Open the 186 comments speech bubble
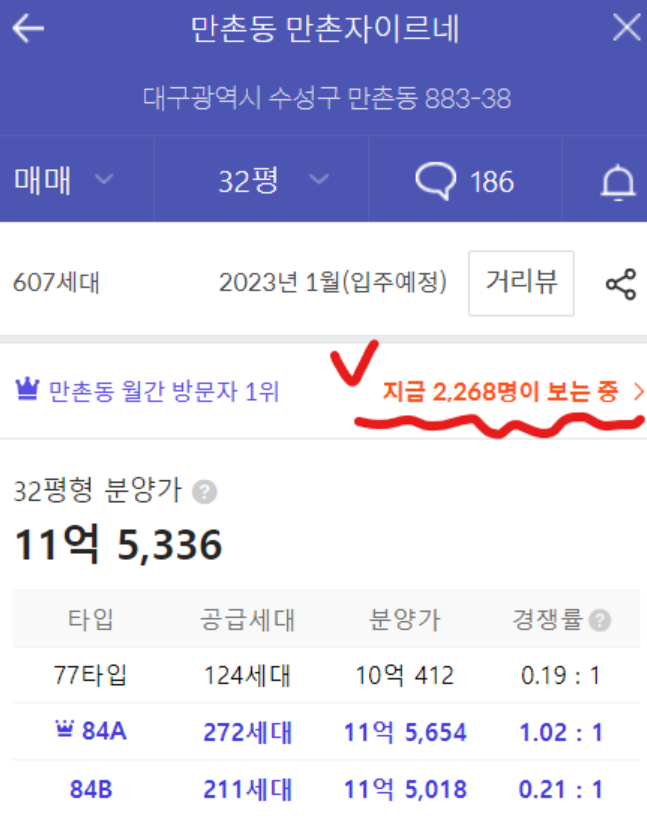 pos(464,181)
